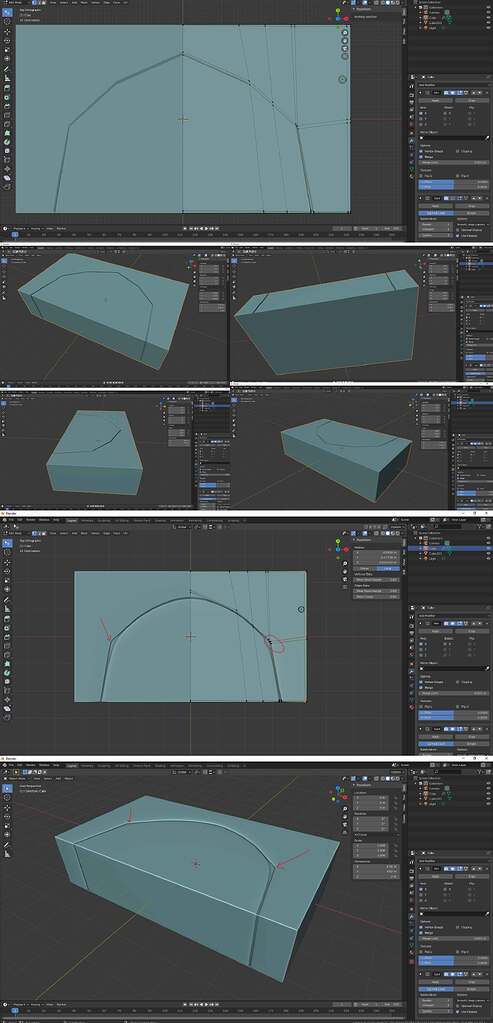
Task: Toggle Use Creases checkbox in bottom screenshot
Action: pyautogui.click(x=457, y=1011)
